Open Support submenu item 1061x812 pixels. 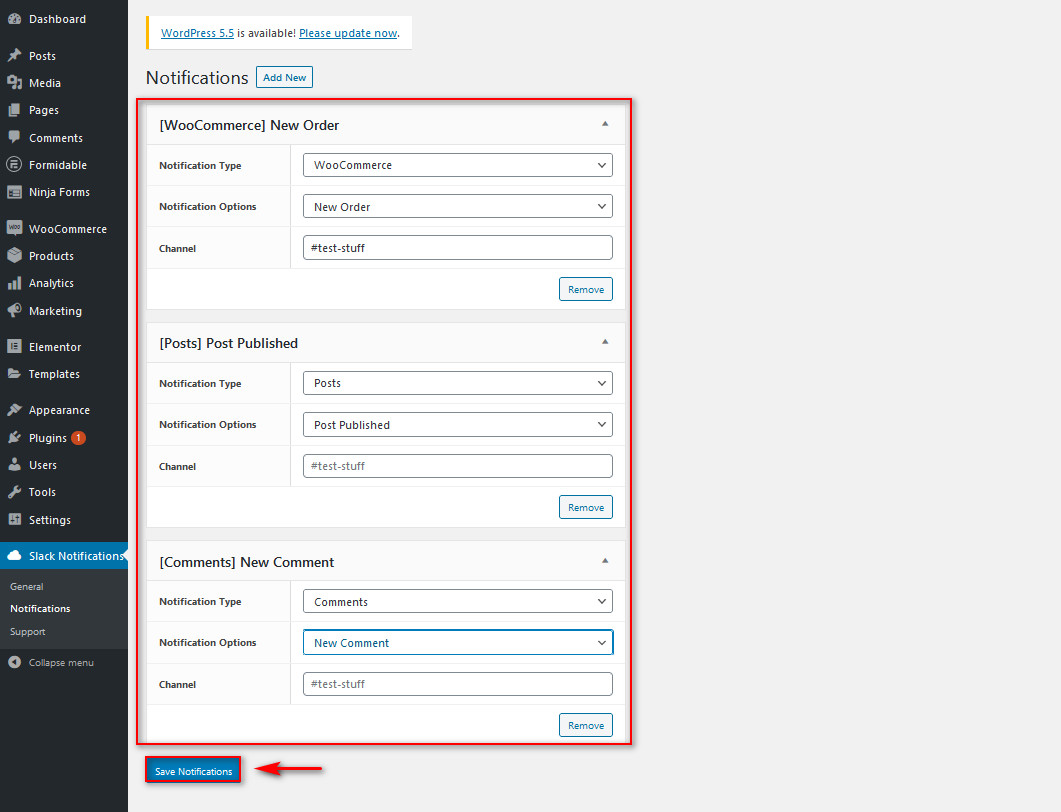coord(28,631)
